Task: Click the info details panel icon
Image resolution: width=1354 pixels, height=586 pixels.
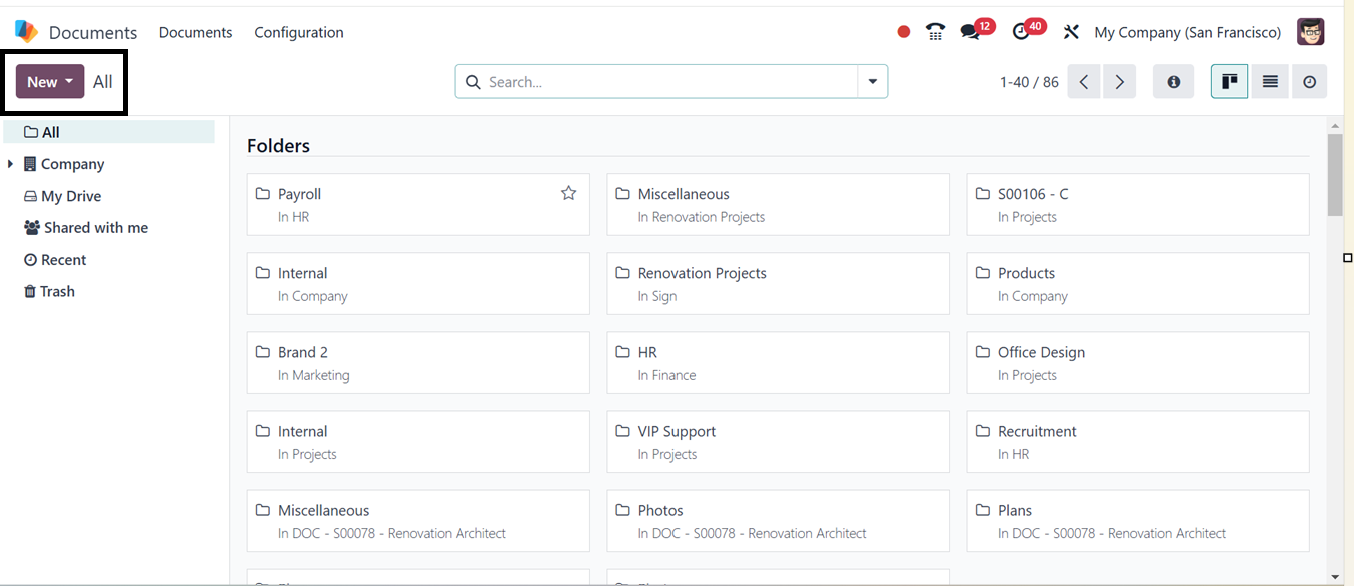Action: [1173, 82]
